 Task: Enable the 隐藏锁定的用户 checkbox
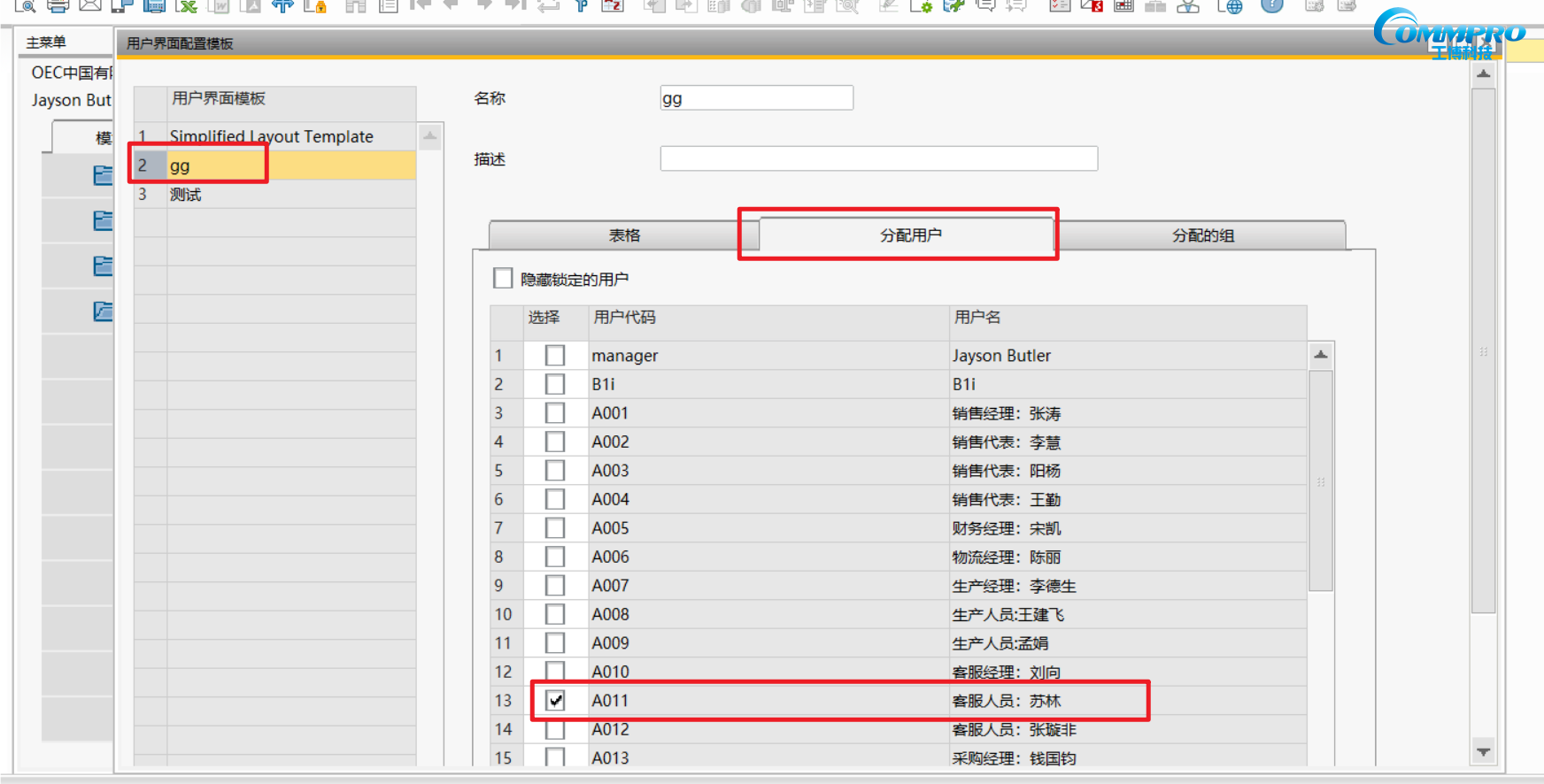(x=503, y=279)
